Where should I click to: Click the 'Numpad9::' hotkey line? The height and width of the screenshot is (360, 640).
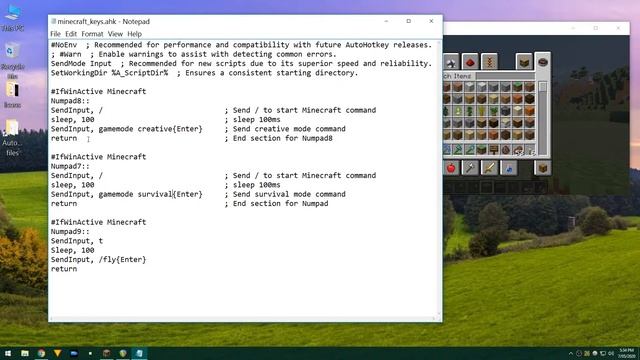(70, 231)
